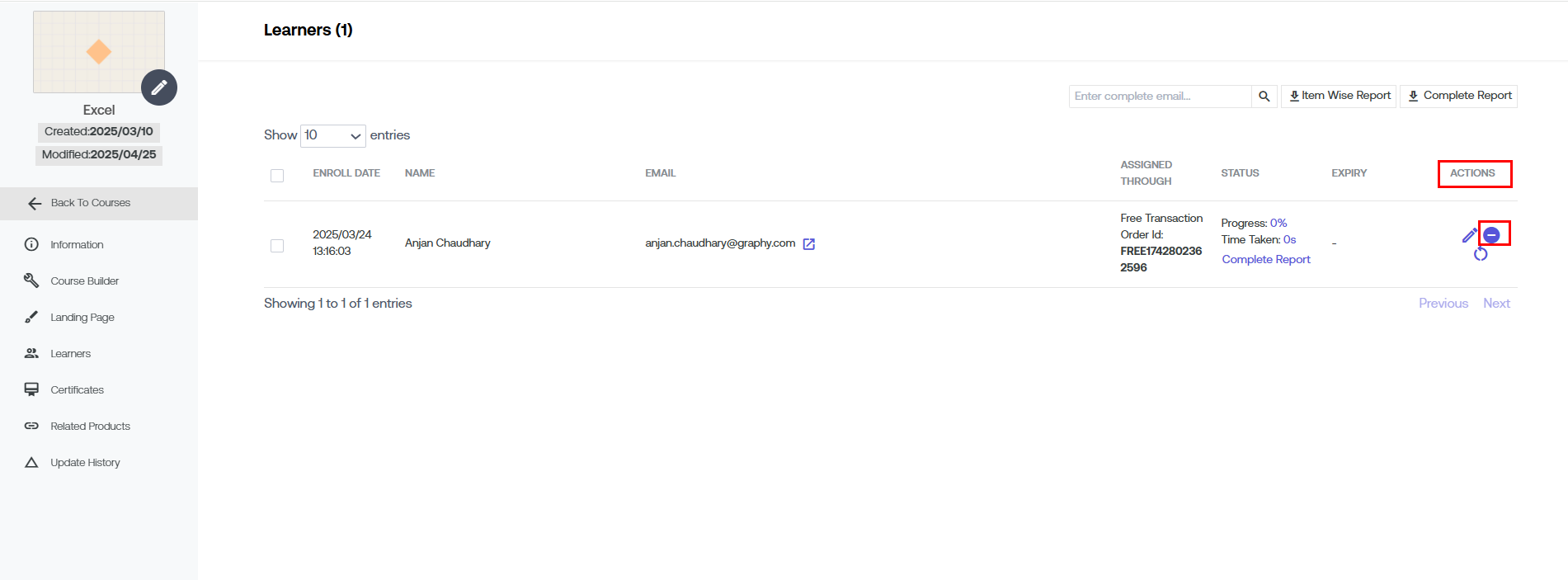The image size is (1568, 580).
Task: Open the Course Builder section
Action: (84, 281)
